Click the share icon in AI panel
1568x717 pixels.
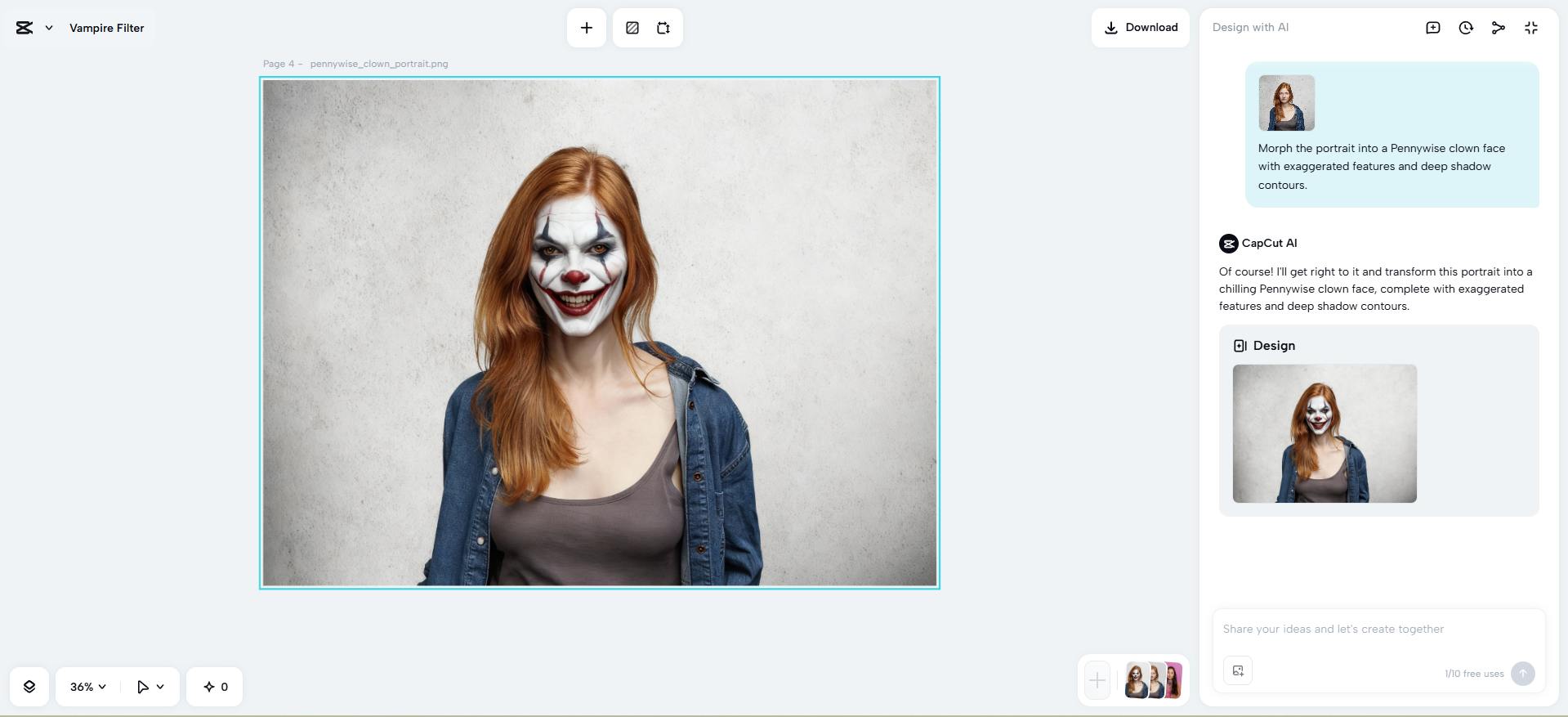1499,28
